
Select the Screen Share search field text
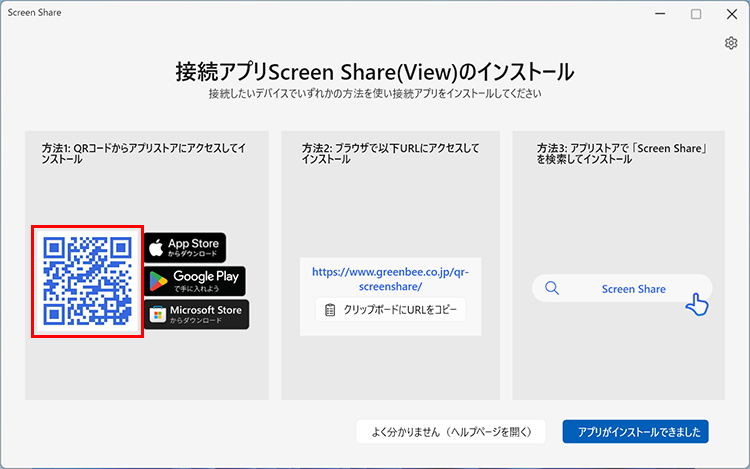click(x=633, y=289)
